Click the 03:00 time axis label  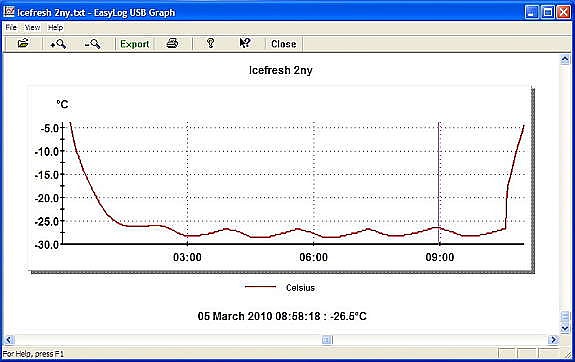187,257
